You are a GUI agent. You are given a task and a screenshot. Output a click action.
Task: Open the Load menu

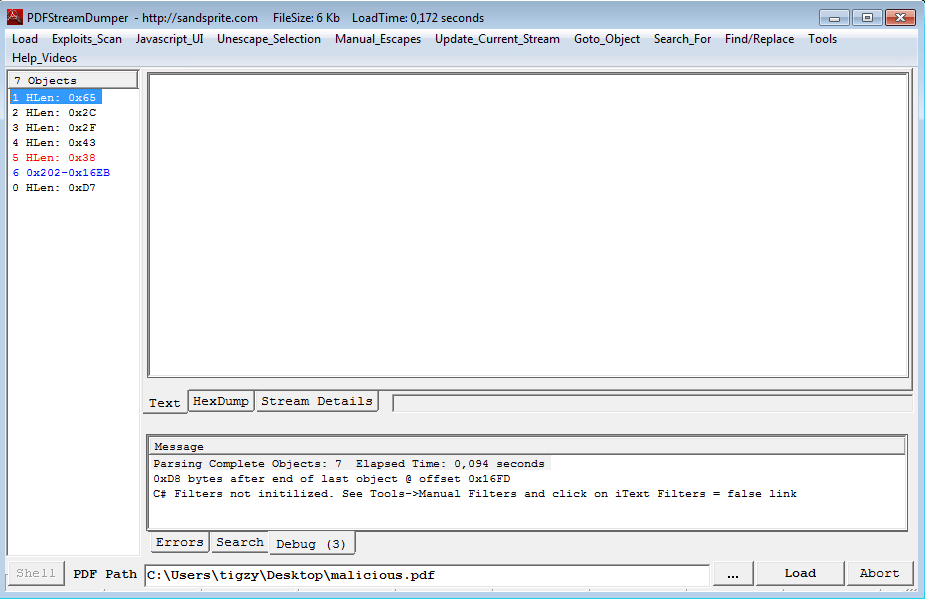(x=25, y=39)
